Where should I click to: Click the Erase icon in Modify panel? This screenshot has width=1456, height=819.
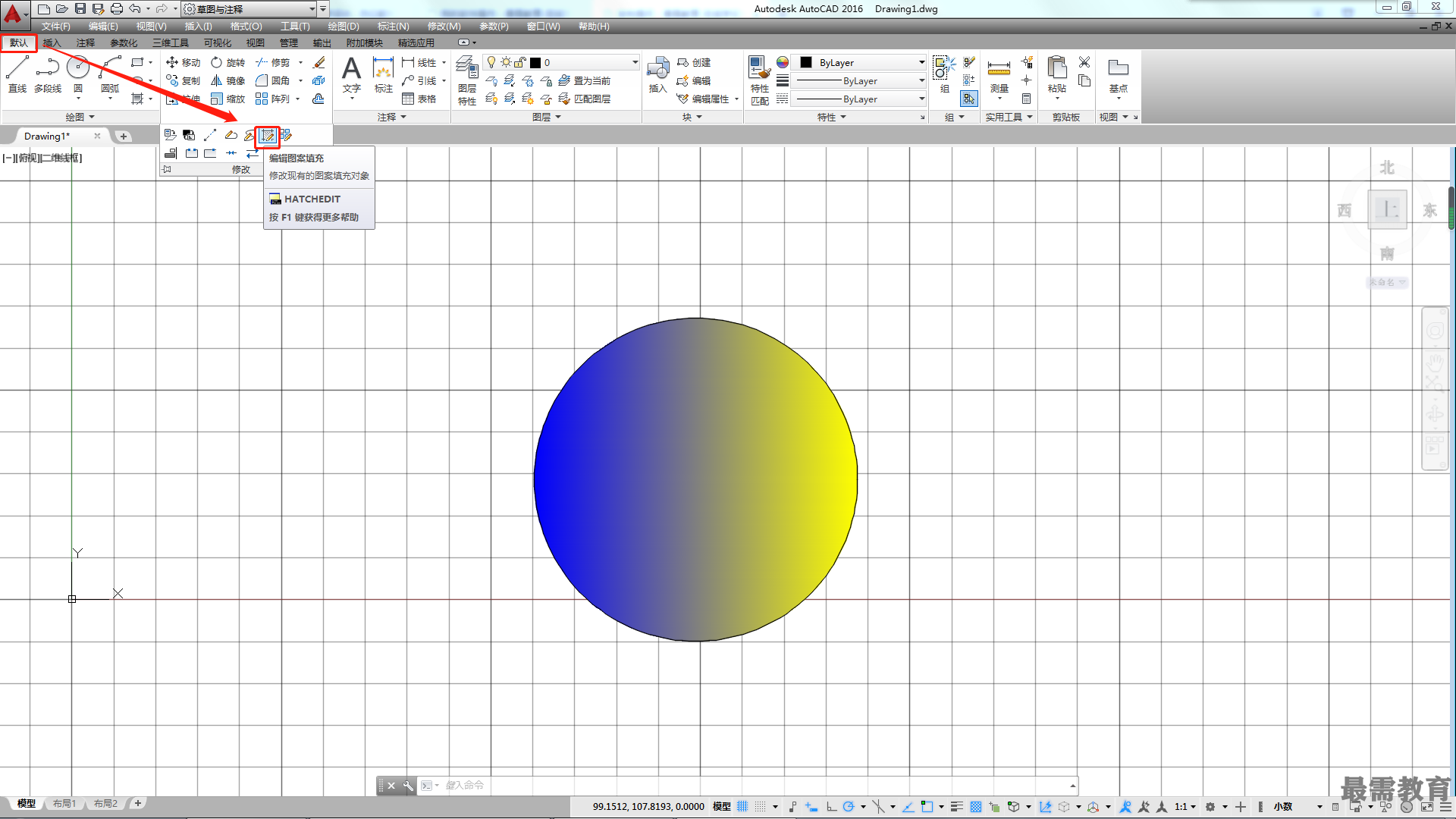(318, 62)
